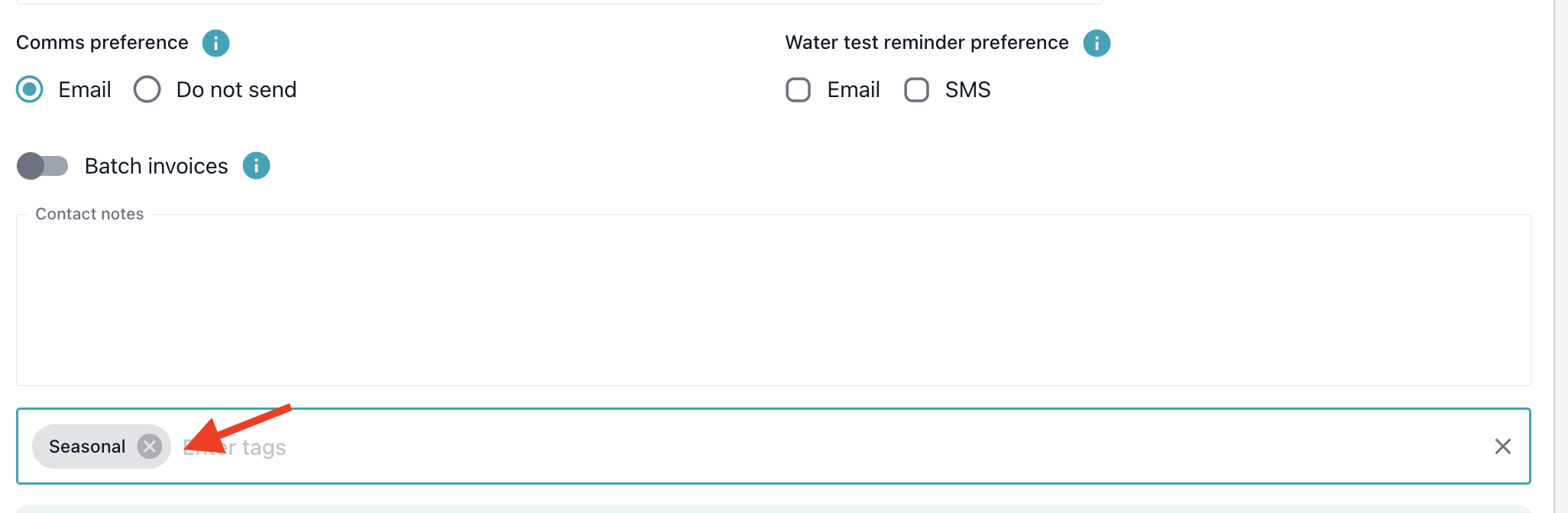Viewport: 1568px width, 513px height.
Task: Click the Do not send label text
Action: (x=236, y=90)
